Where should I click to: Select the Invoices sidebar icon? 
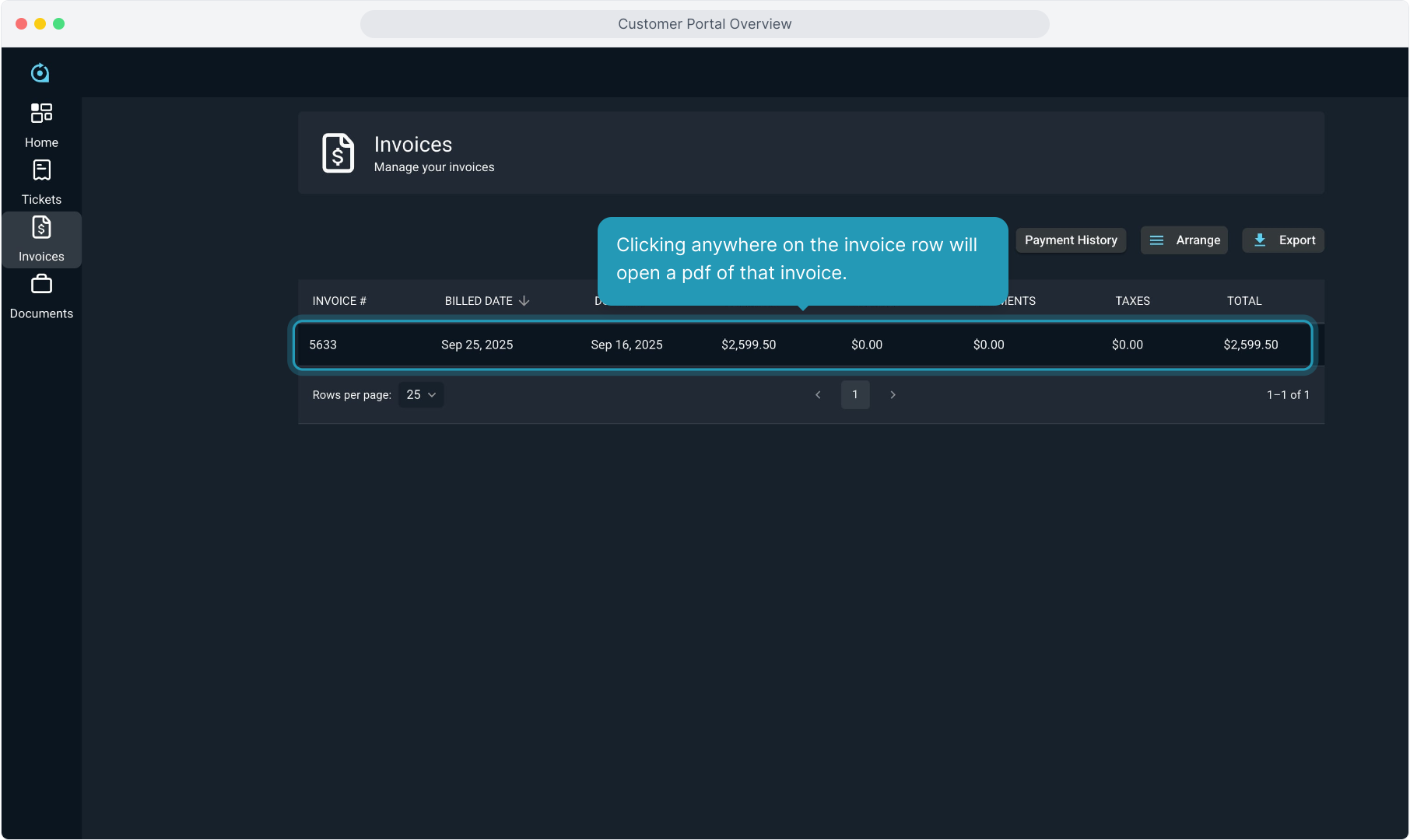point(41,227)
